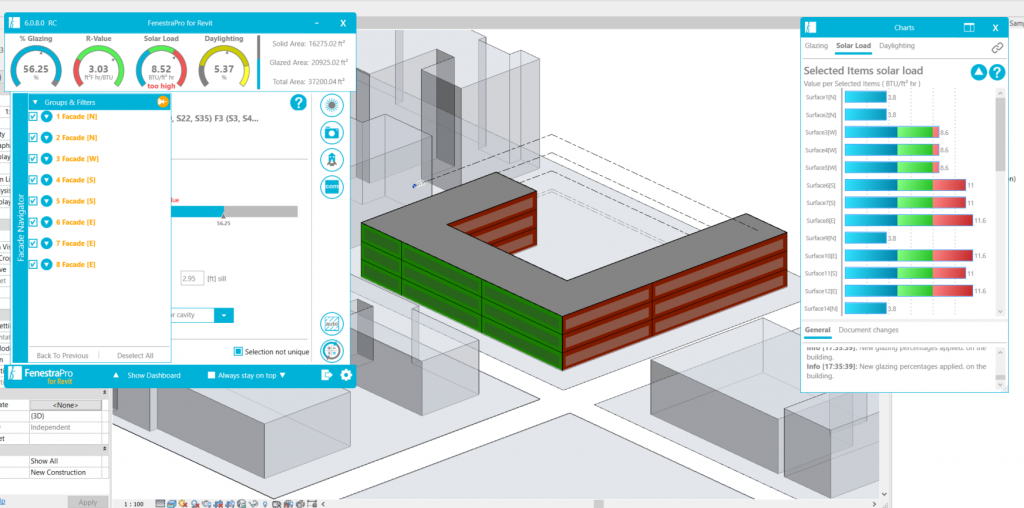Open Always stay on top dropdown arrow
Image resolution: width=1024 pixels, height=508 pixels.
click(x=282, y=375)
